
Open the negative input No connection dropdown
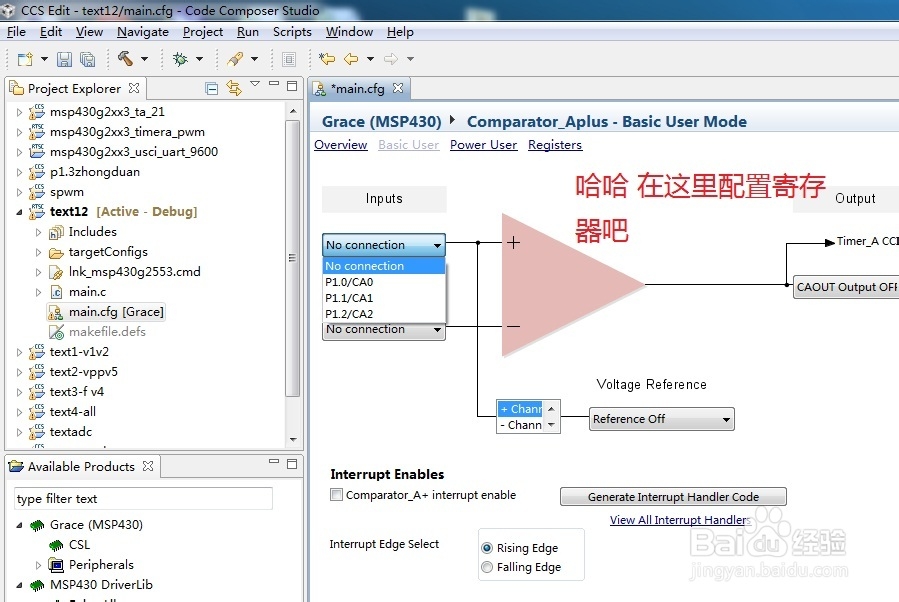click(x=384, y=330)
